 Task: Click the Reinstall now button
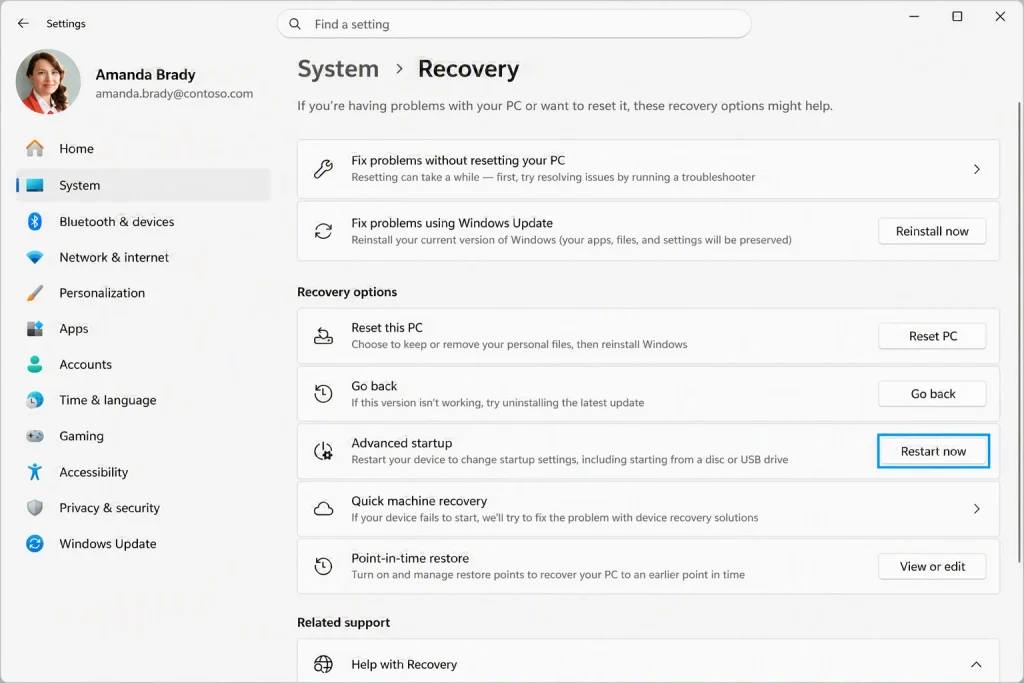pos(932,231)
